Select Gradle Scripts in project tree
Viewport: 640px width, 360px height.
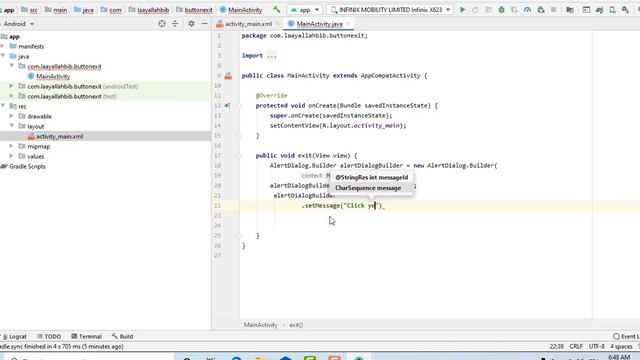(27, 166)
